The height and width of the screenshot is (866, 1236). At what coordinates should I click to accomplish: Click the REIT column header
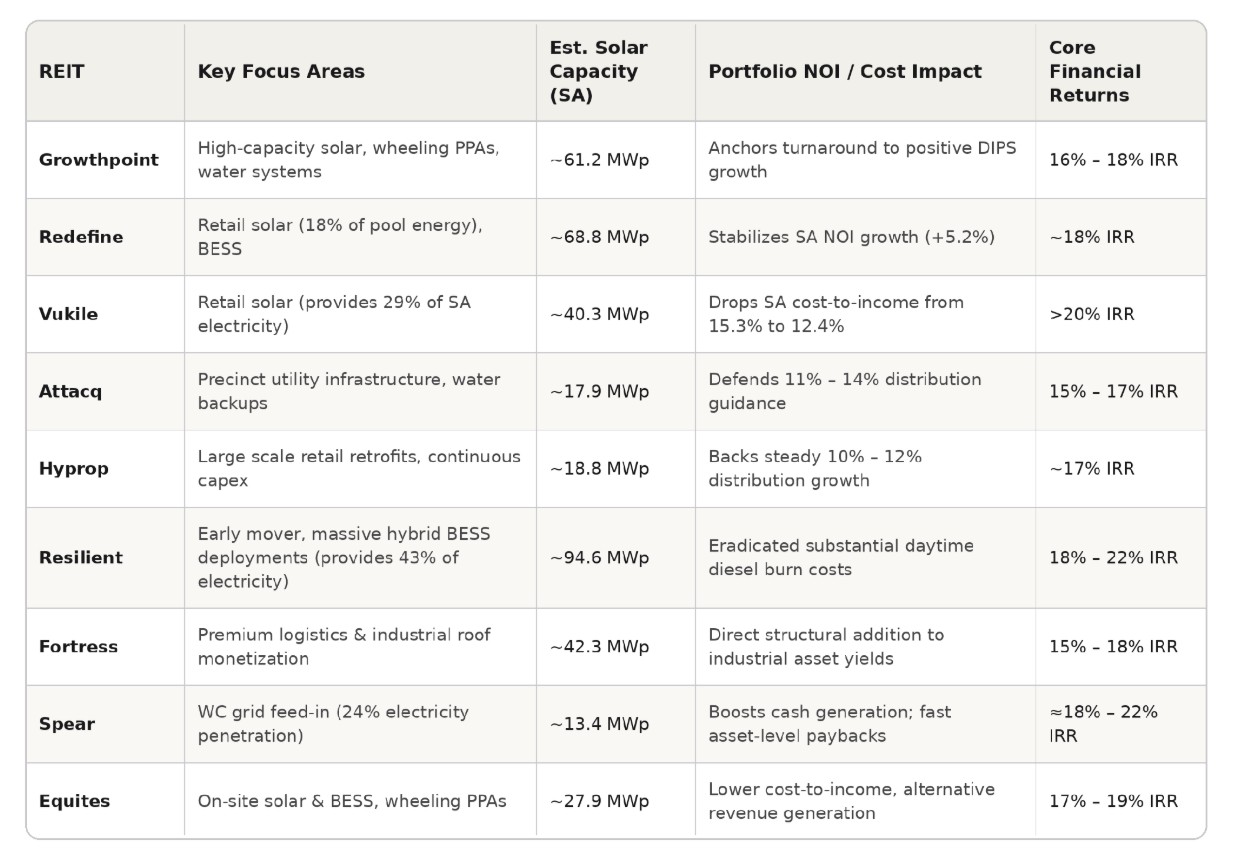click(60, 72)
